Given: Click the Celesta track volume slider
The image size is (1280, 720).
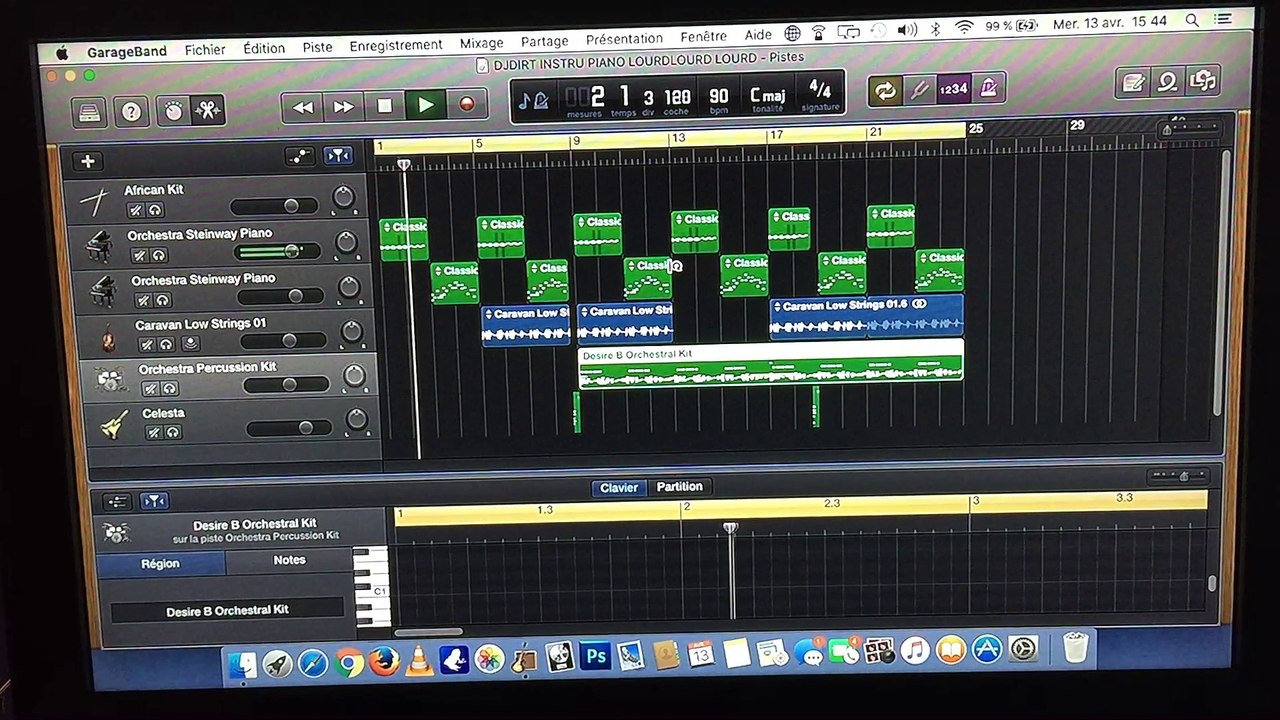Looking at the screenshot, I should click(x=289, y=428).
